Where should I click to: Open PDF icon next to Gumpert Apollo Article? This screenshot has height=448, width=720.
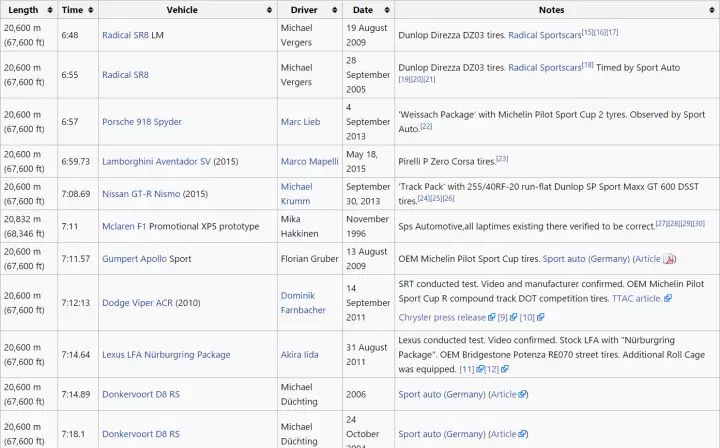pyautogui.click(x=668, y=259)
